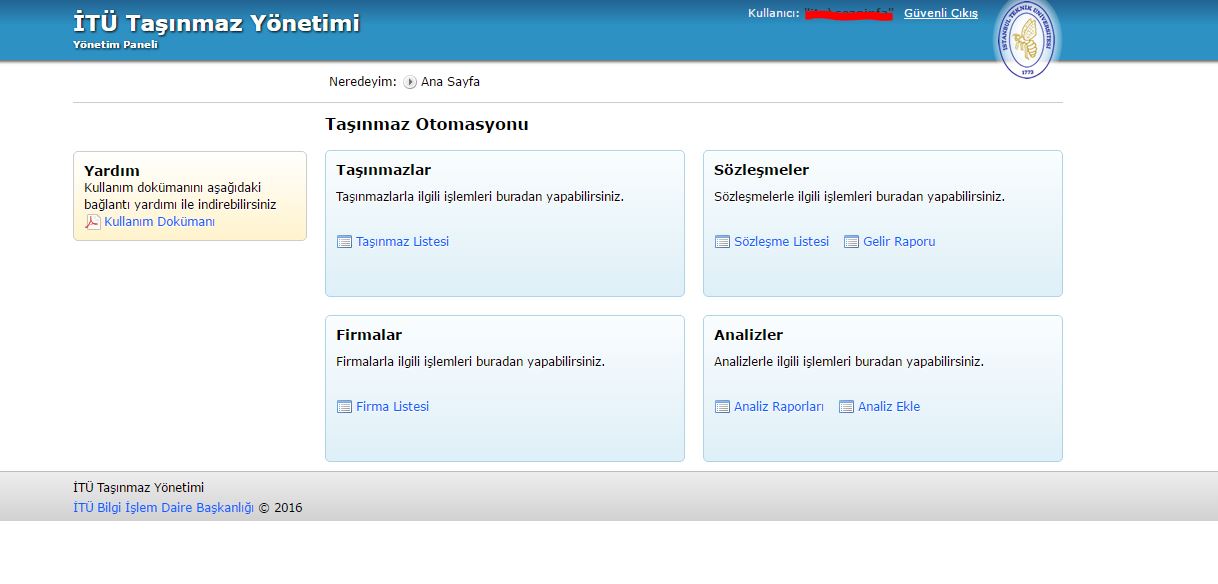Click the Firmalar card heading
1218x584 pixels.
[369, 335]
